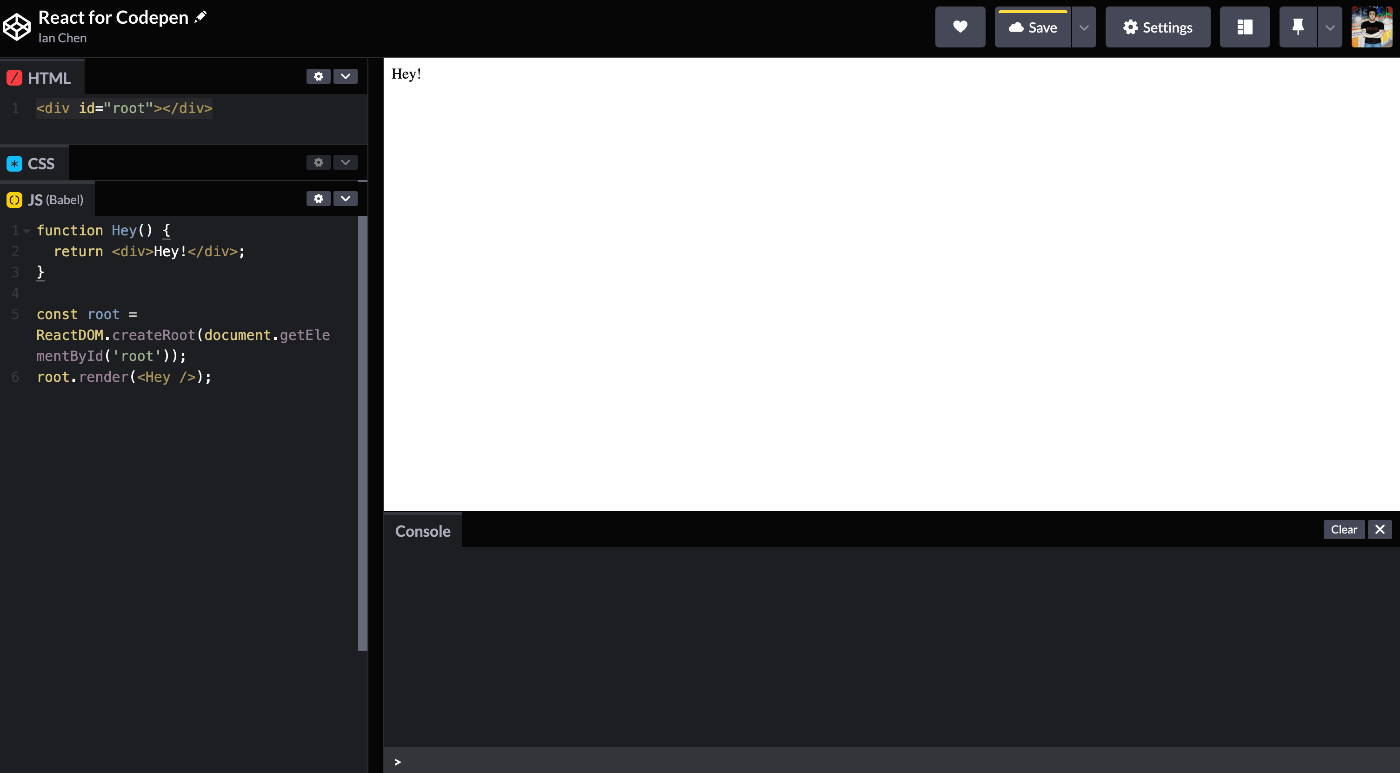
Task: Select the HTML editor tab
Action: pyautogui.click(x=42, y=77)
